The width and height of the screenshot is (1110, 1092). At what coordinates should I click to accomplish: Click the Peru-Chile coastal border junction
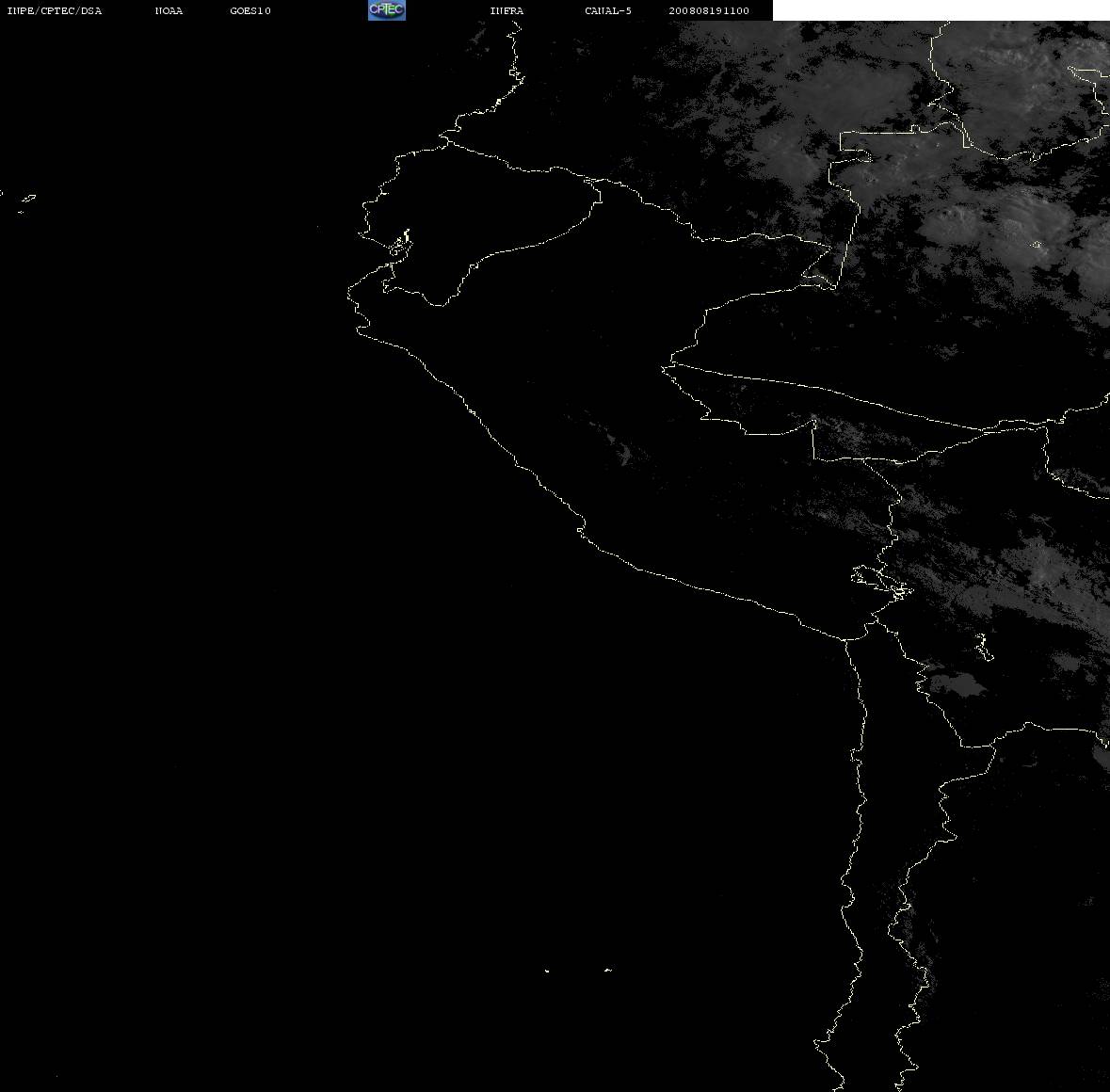pos(845,639)
